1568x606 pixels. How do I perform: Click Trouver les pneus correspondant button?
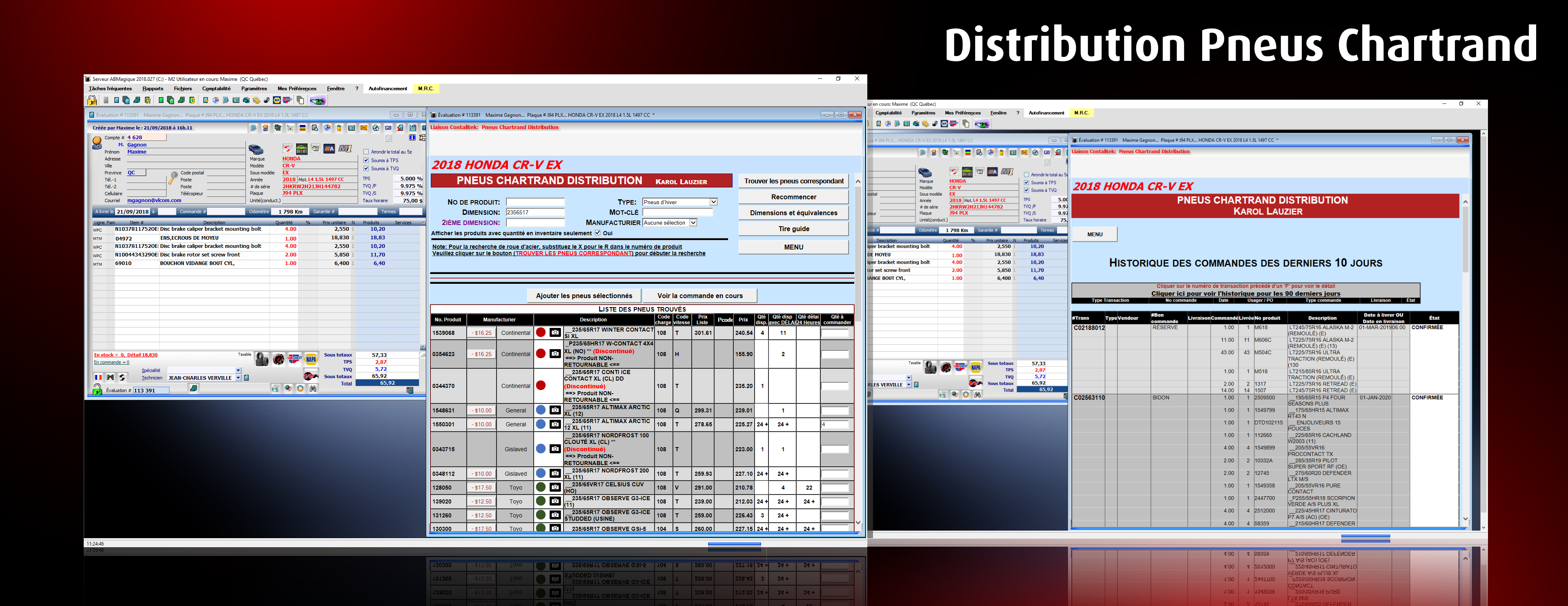pos(793,181)
